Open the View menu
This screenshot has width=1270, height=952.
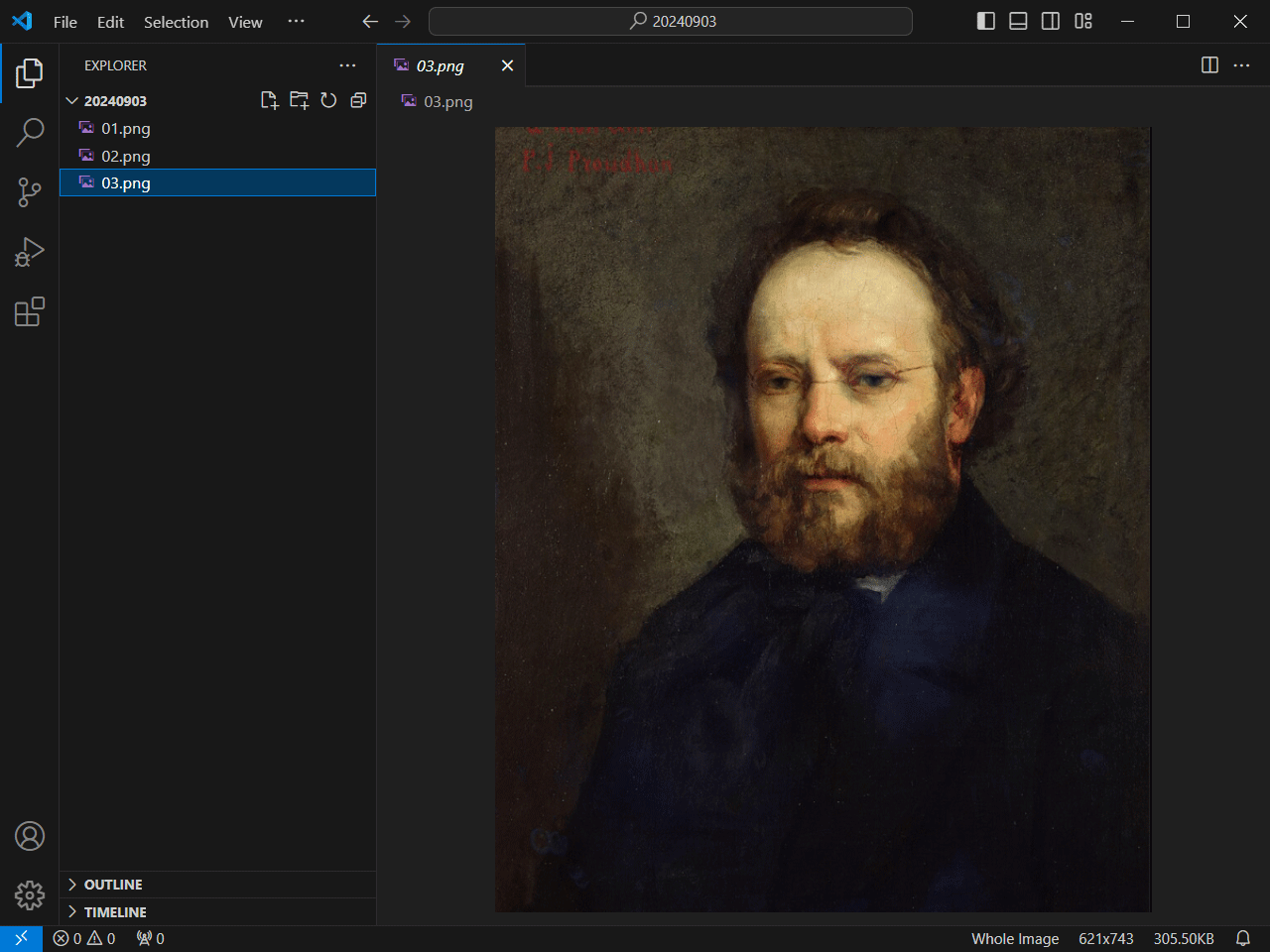point(245,22)
